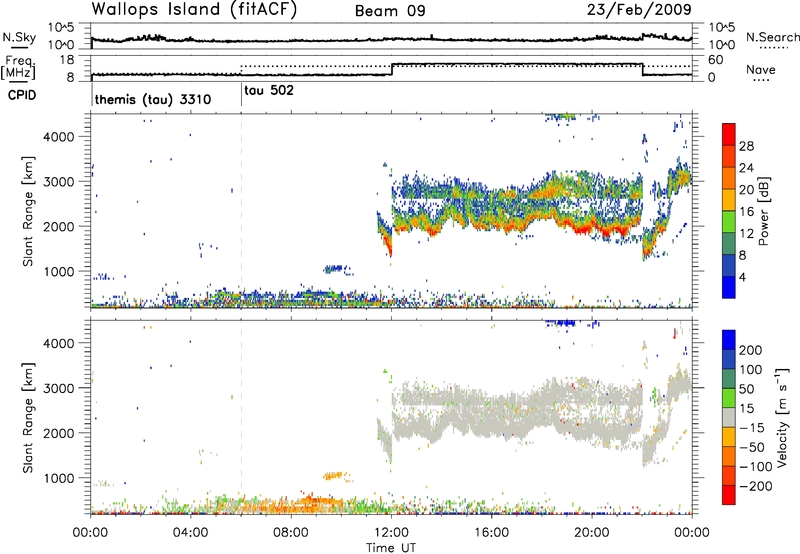Click the 'N.Sky' legend label
Viewport: 800px width, 554px height.
[19, 37]
